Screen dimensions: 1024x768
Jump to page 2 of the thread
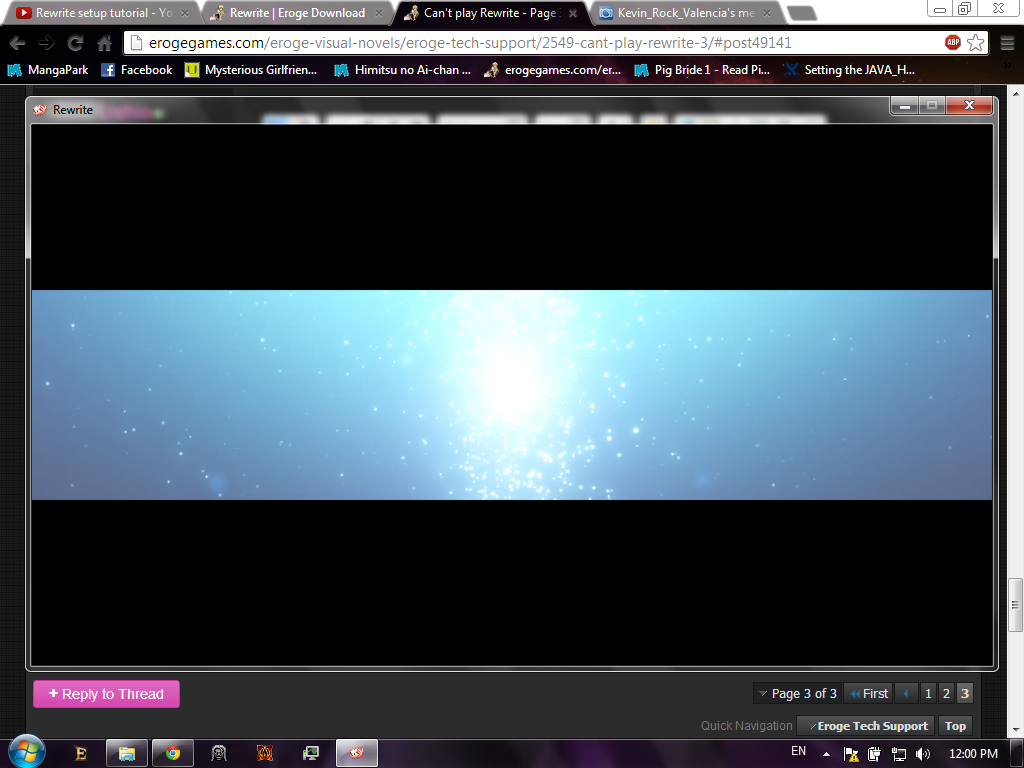coord(946,693)
